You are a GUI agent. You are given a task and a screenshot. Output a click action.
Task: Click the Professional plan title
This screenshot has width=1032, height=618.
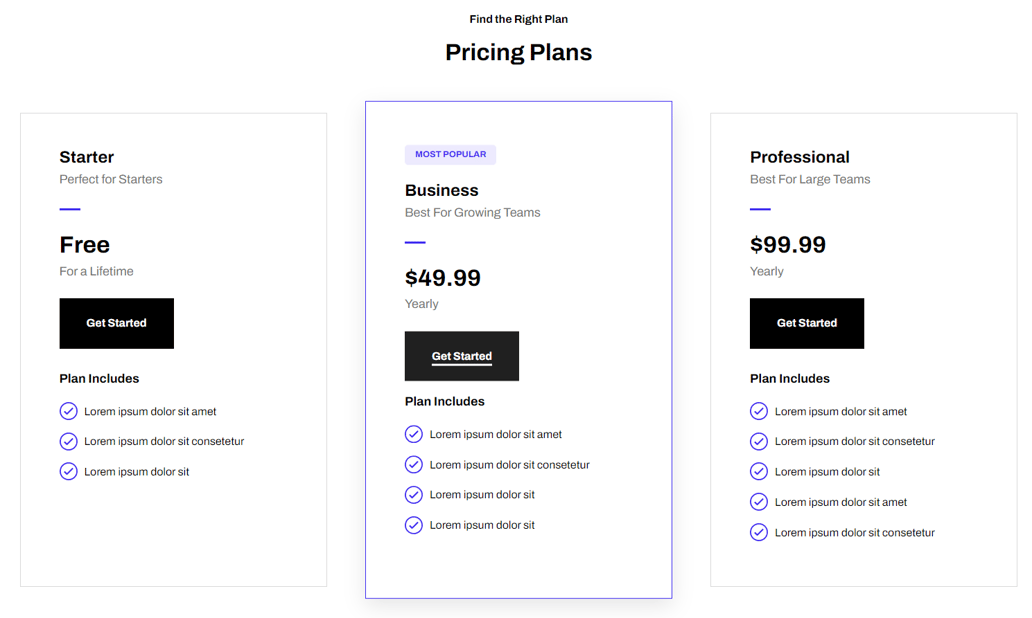pos(800,157)
